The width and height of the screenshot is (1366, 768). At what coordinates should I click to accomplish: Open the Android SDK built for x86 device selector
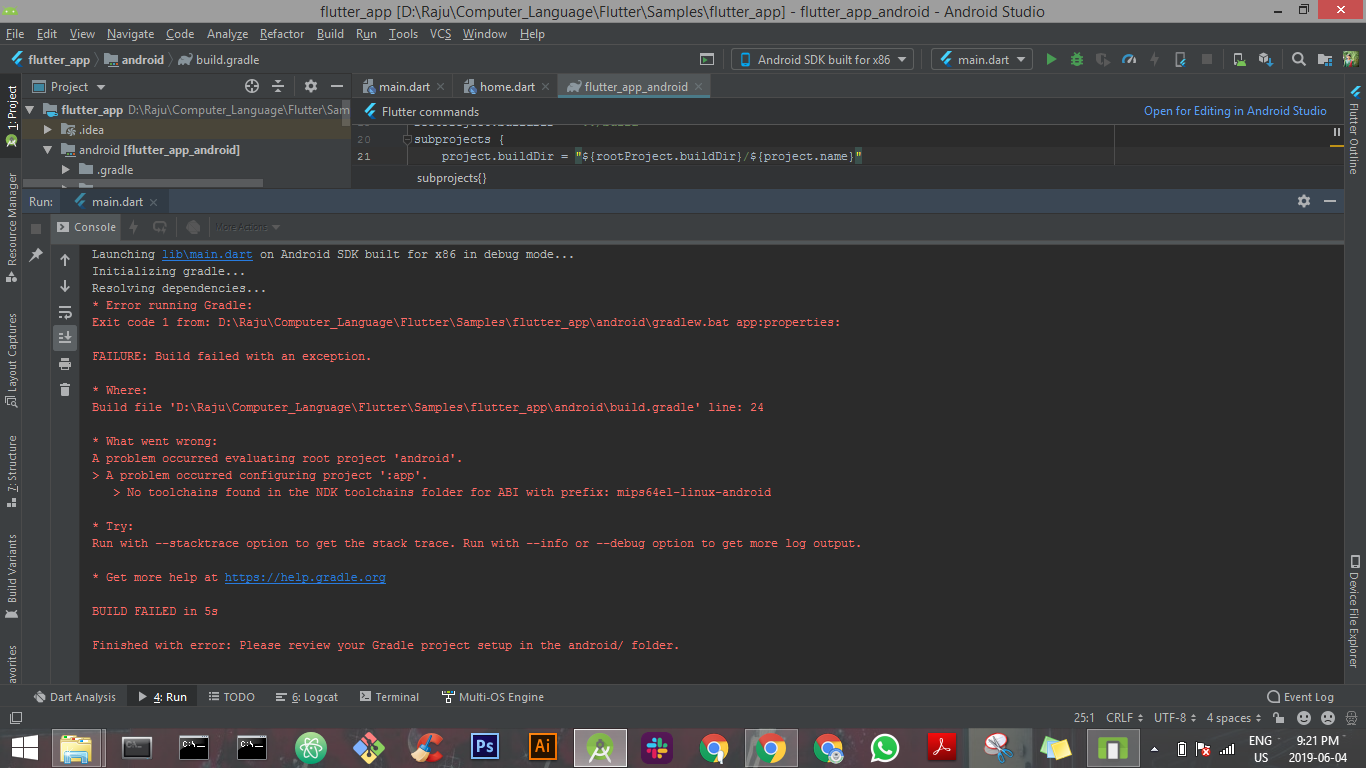click(x=820, y=59)
